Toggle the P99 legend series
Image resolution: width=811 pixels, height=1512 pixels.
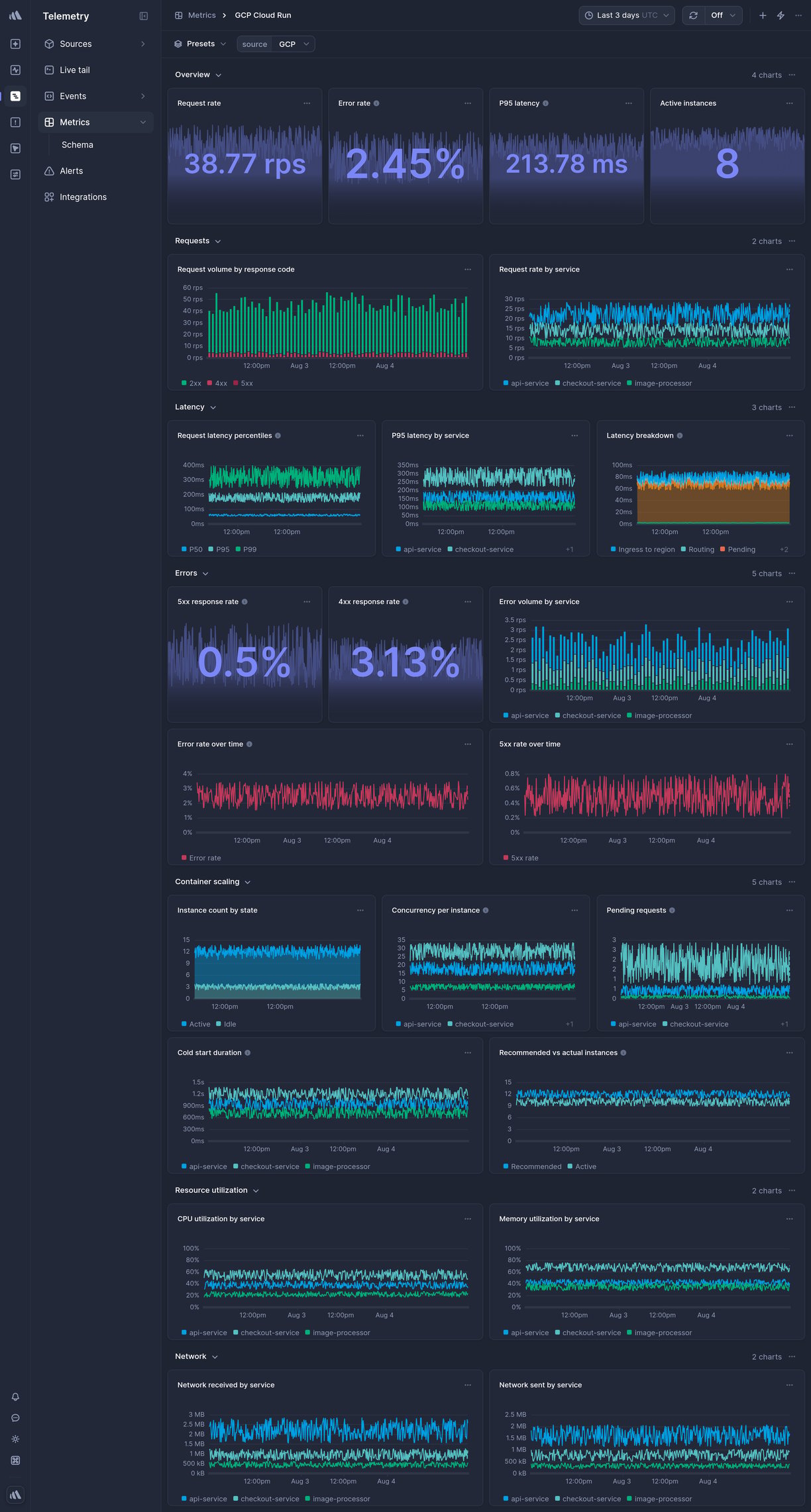pyautogui.click(x=246, y=549)
